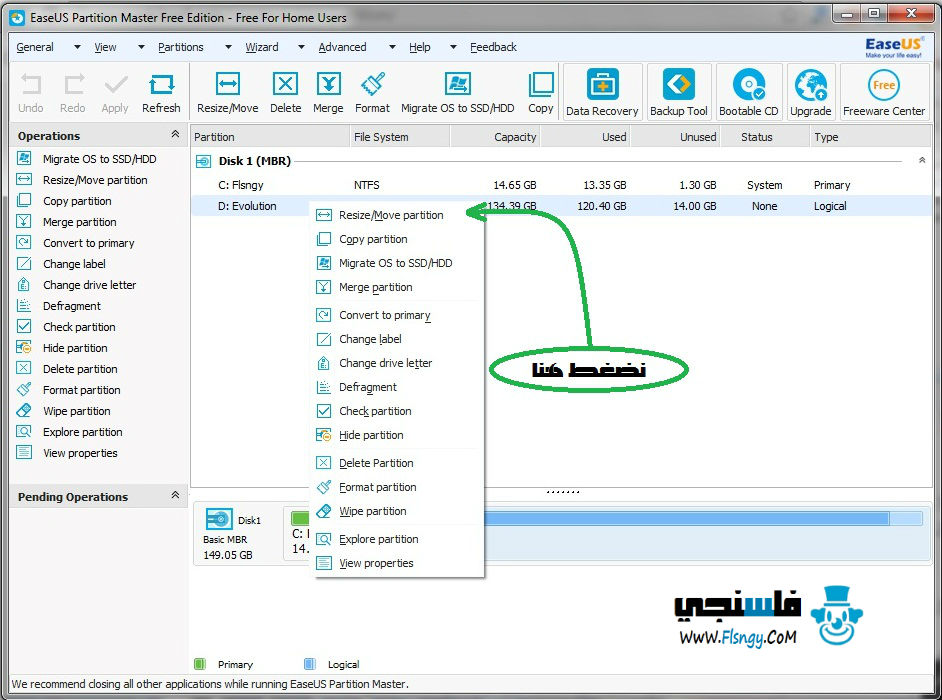Click the blue logical partition bar in disk map
Viewport: 942px width, 700px height.
tap(703, 519)
